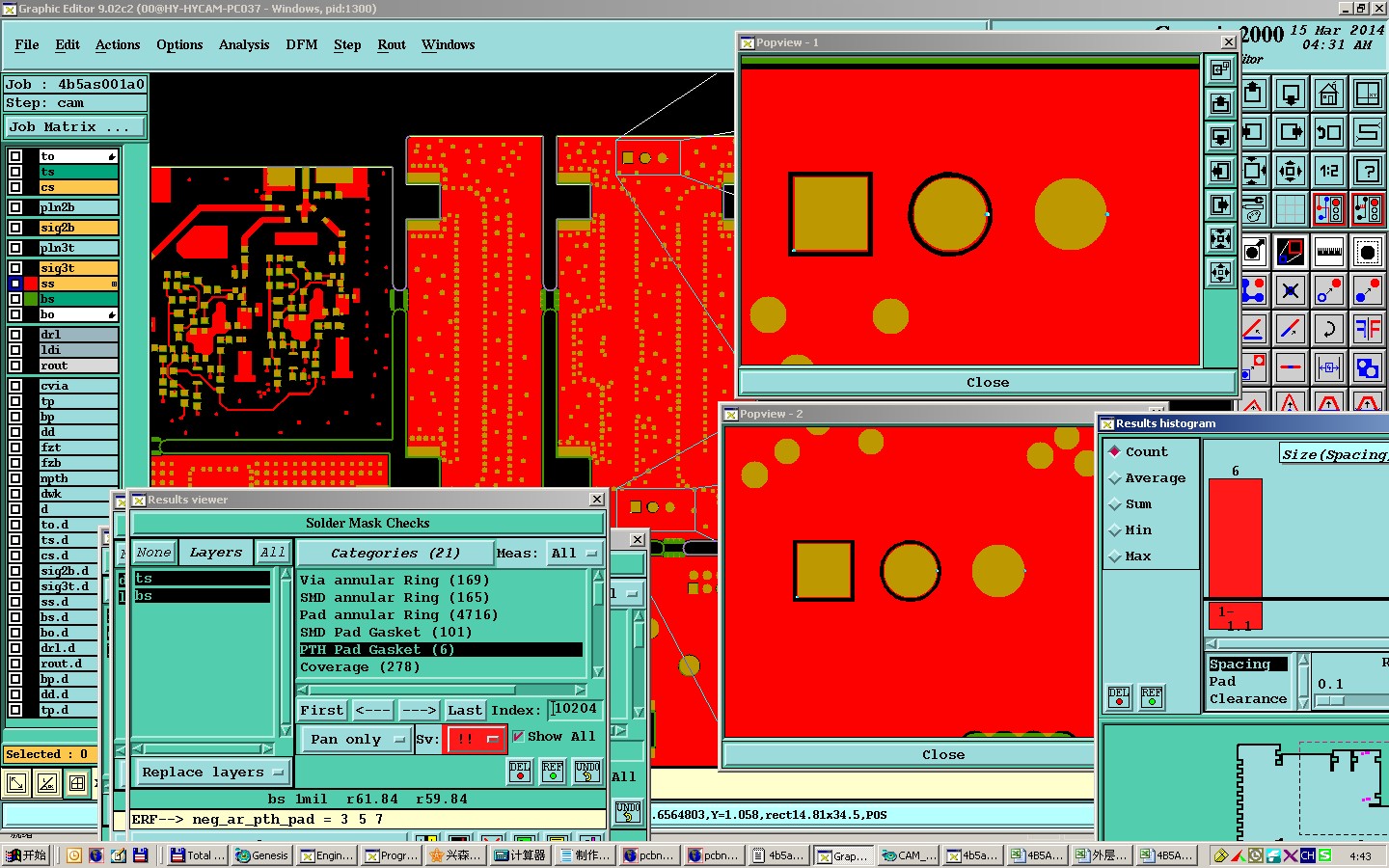1389x868 pixels.
Task: Click the Last result button
Action: (465, 710)
